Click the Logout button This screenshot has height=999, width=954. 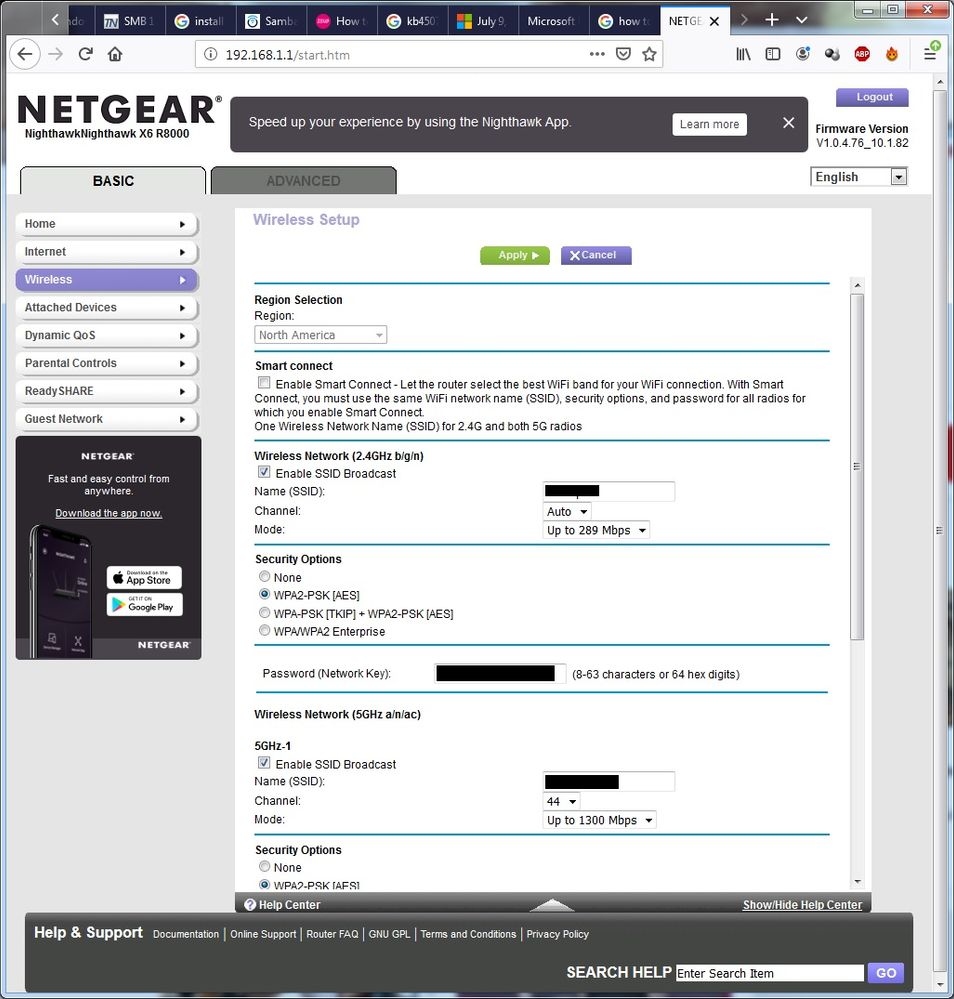coord(873,97)
